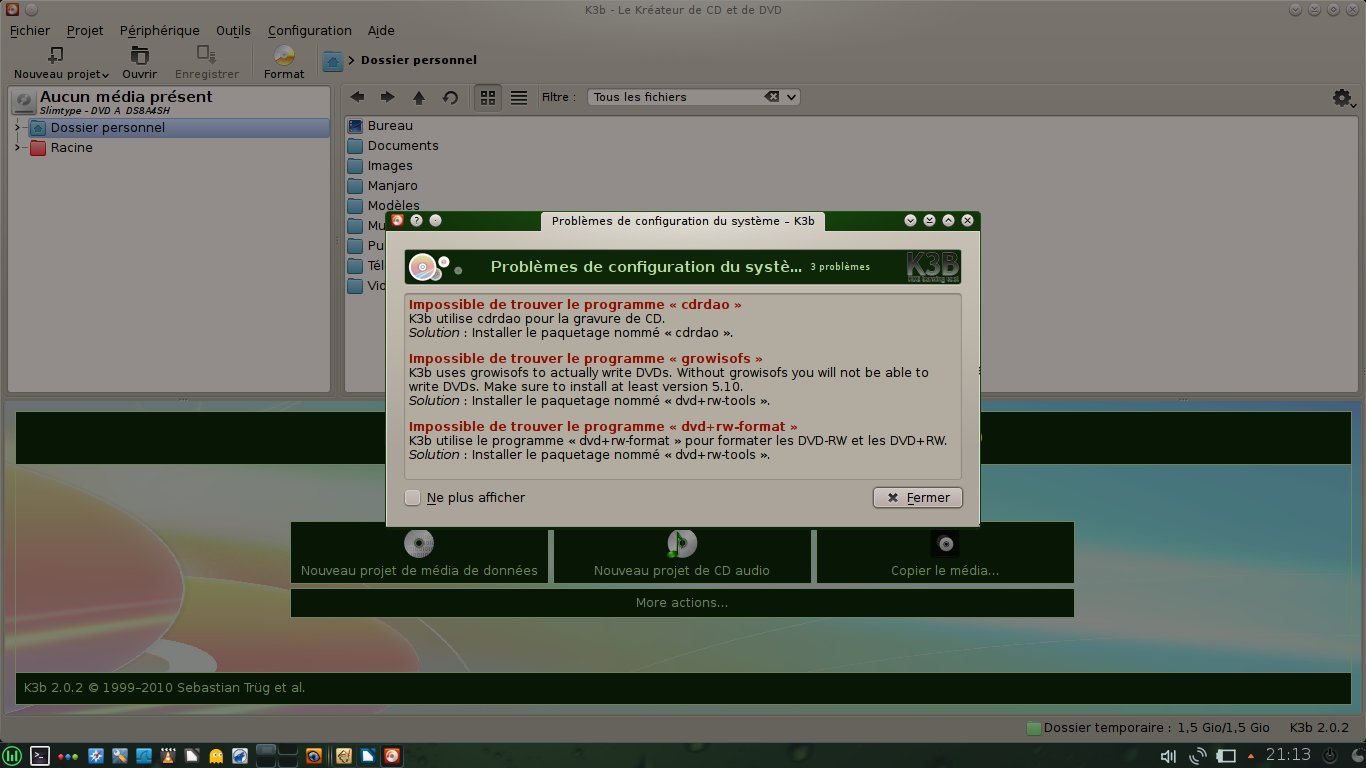
Task: Click the Dossier temporaire status bar entry
Action: [1148, 728]
